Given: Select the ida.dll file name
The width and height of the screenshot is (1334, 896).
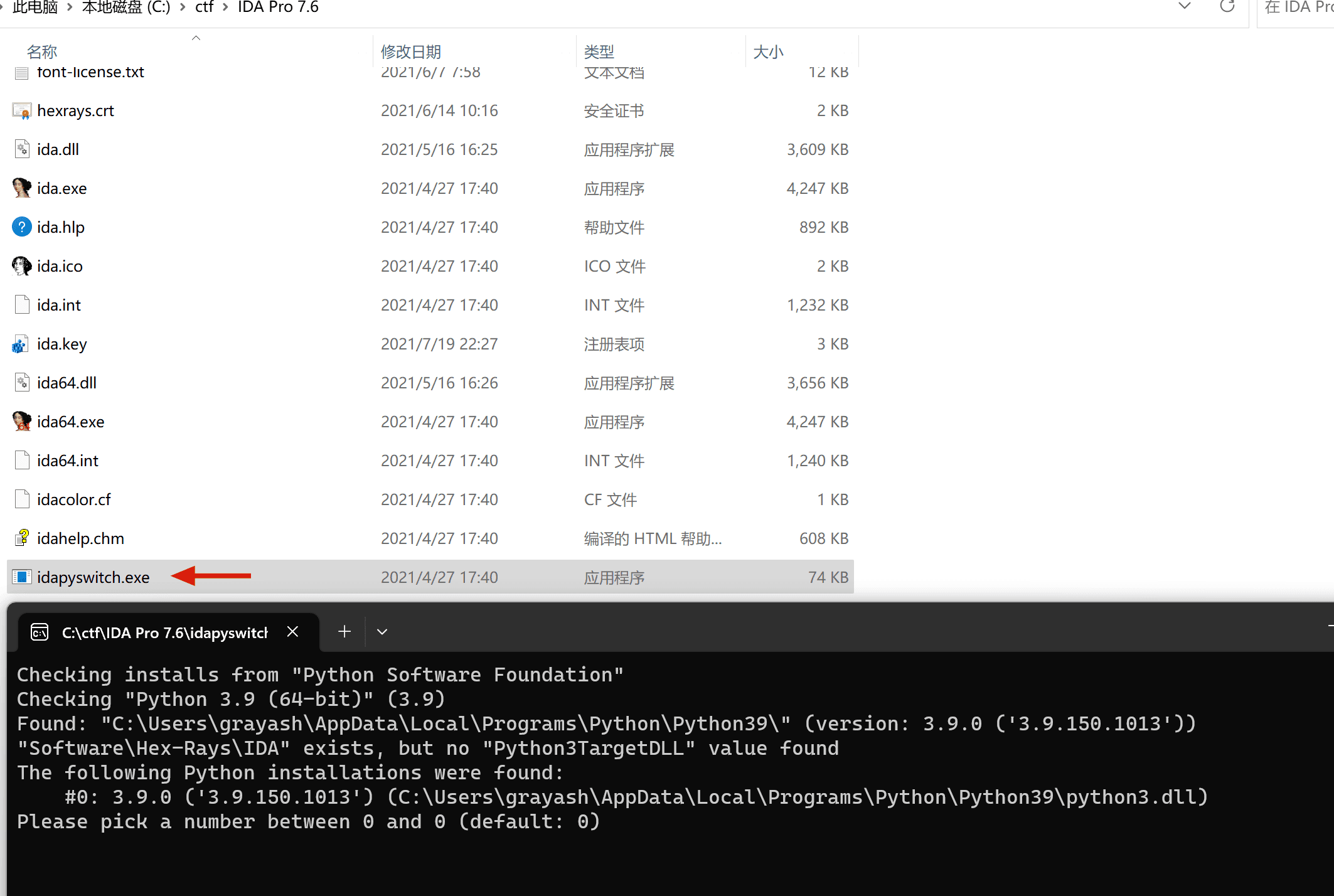Looking at the screenshot, I should (x=58, y=150).
